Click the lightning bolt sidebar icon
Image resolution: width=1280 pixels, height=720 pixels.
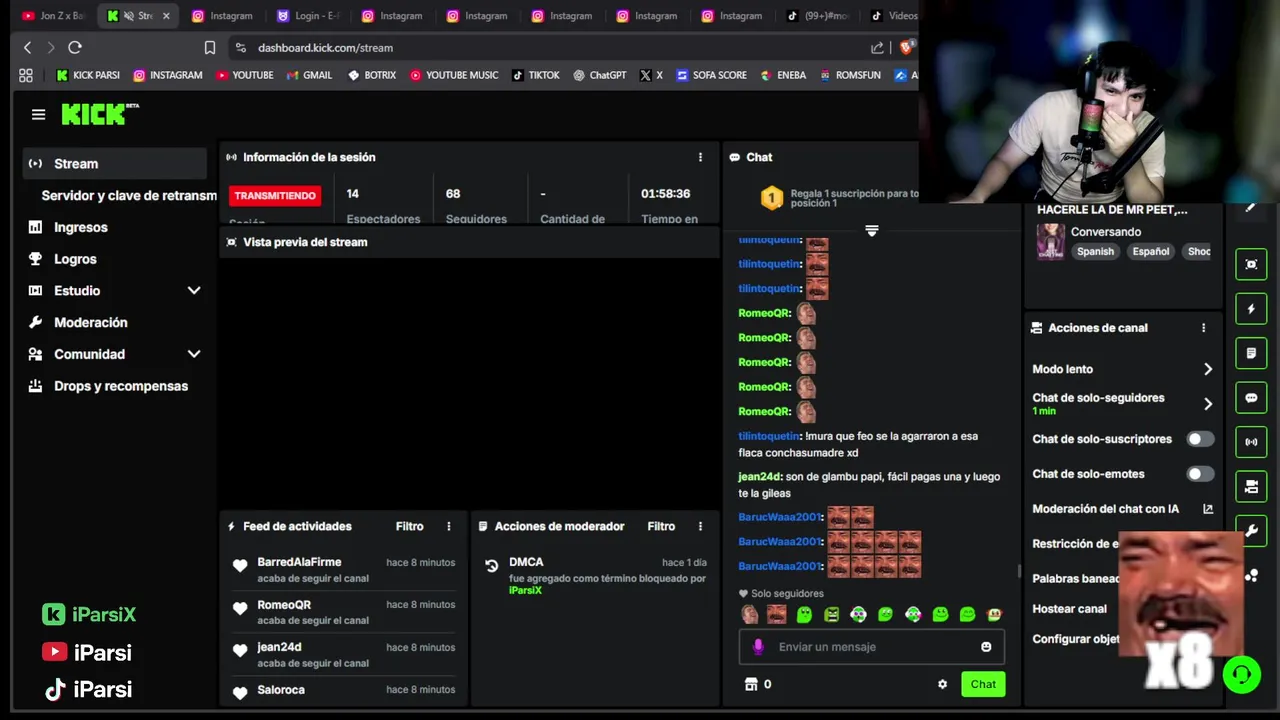(1251, 309)
